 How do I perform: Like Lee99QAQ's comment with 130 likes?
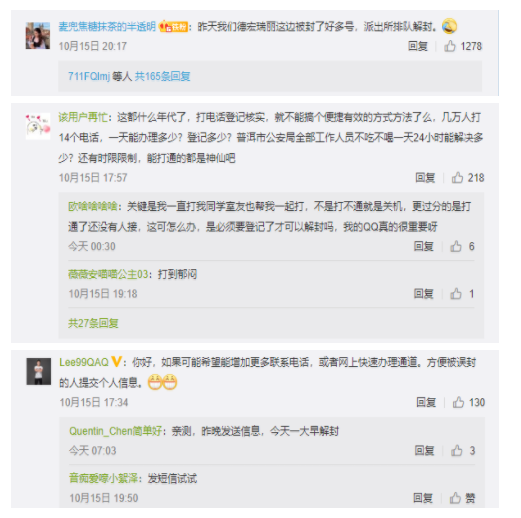click(458, 402)
